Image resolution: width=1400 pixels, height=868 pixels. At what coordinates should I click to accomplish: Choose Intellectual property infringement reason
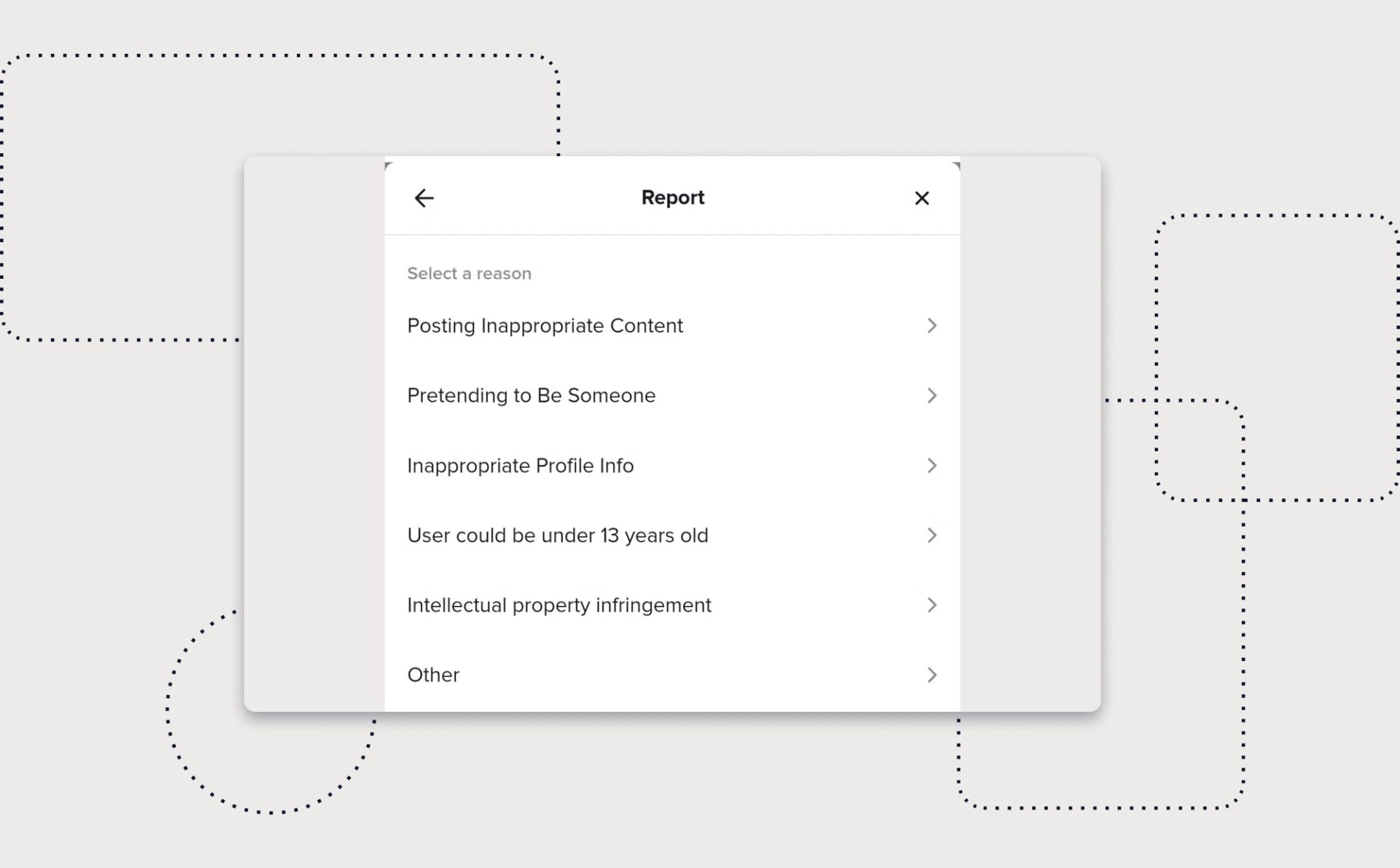pos(559,606)
